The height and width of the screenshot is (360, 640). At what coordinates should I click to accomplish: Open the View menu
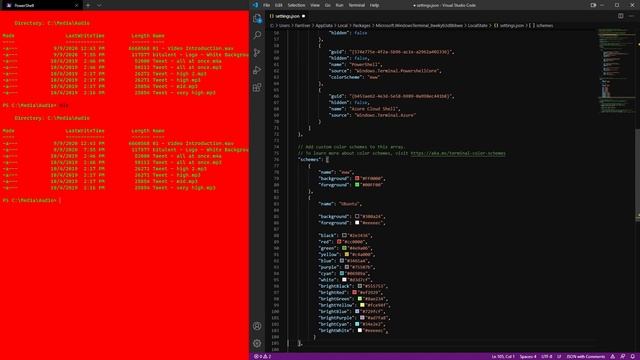click(x=315, y=5)
